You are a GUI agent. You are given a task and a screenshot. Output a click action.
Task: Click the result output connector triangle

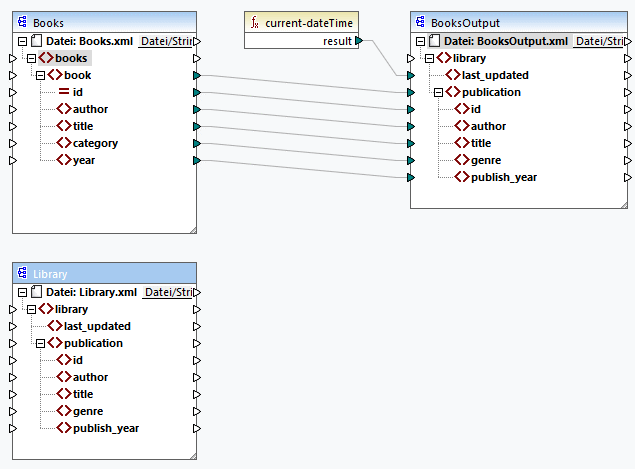click(359, 41)
